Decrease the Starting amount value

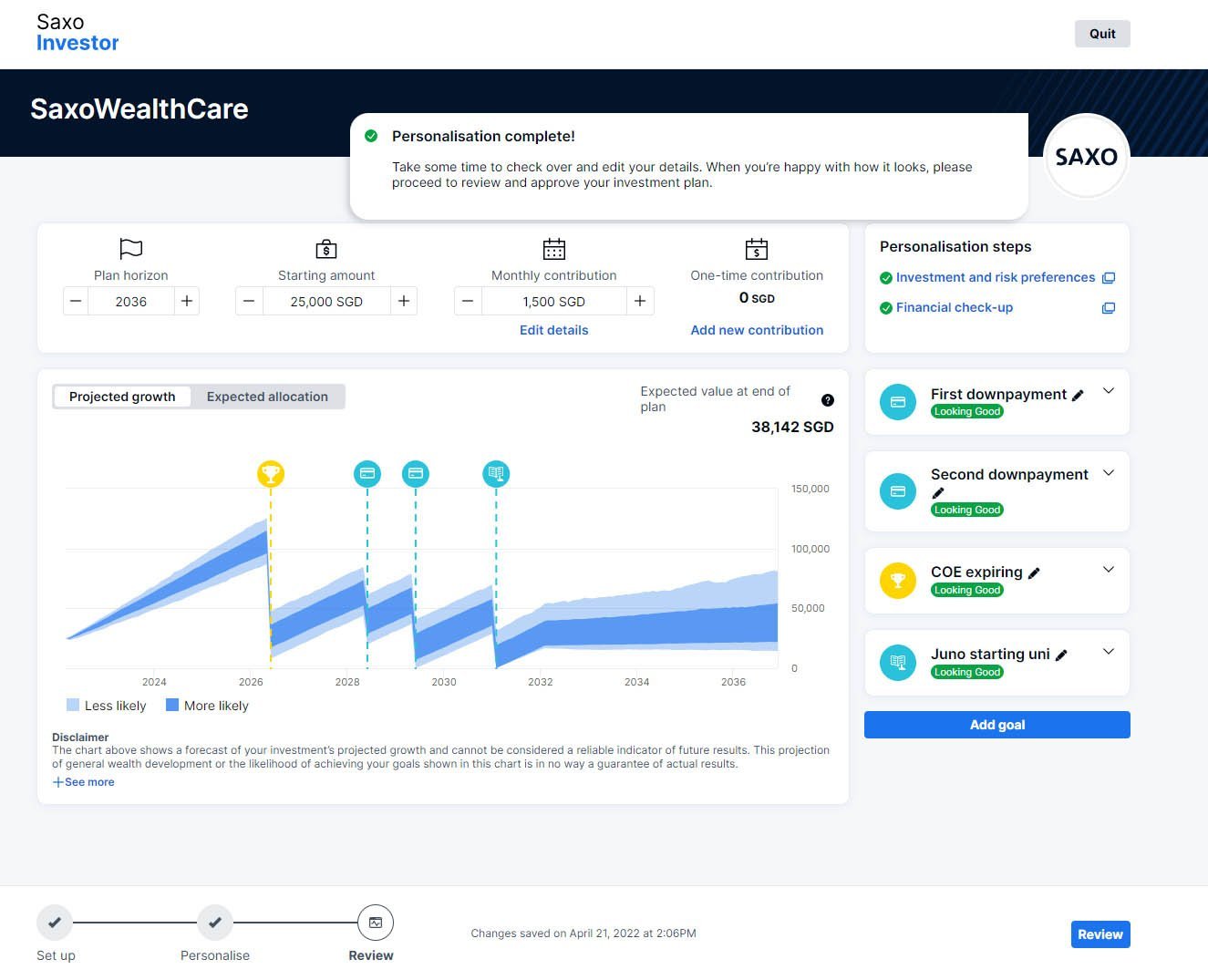point(249,301)
